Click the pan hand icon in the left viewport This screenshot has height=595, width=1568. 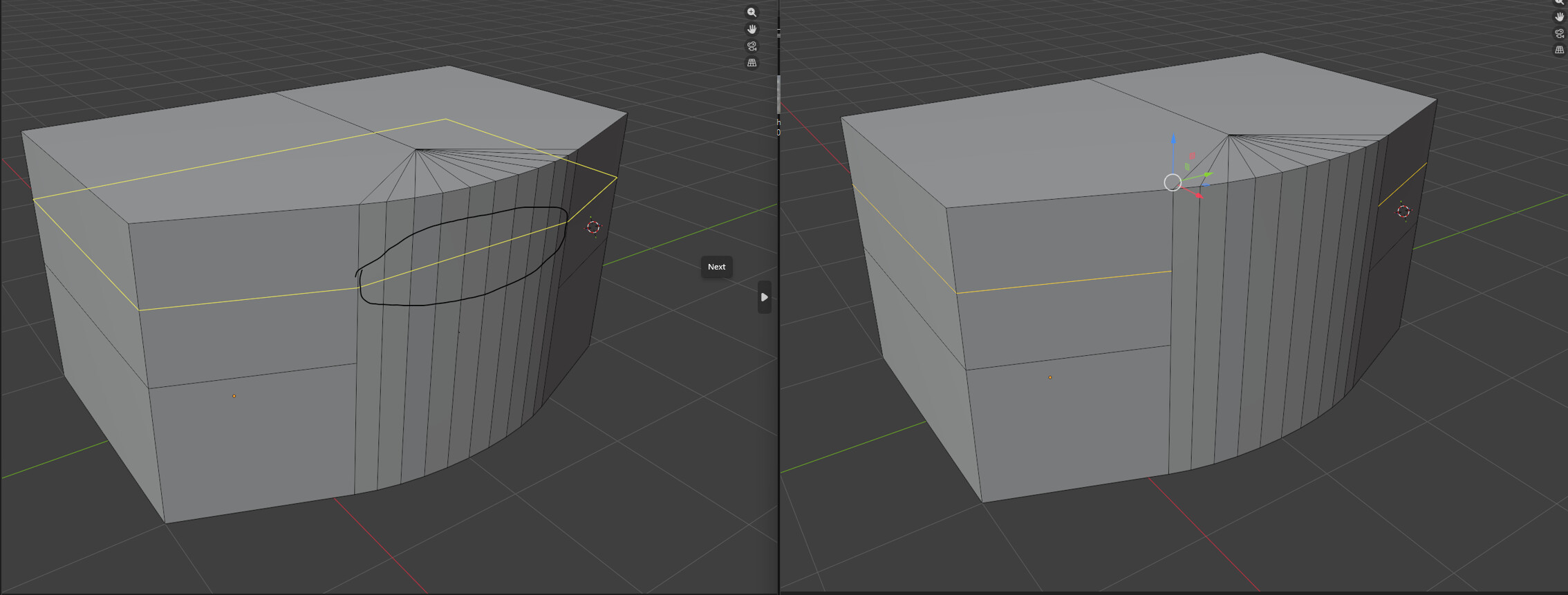(x=752, y=29)
